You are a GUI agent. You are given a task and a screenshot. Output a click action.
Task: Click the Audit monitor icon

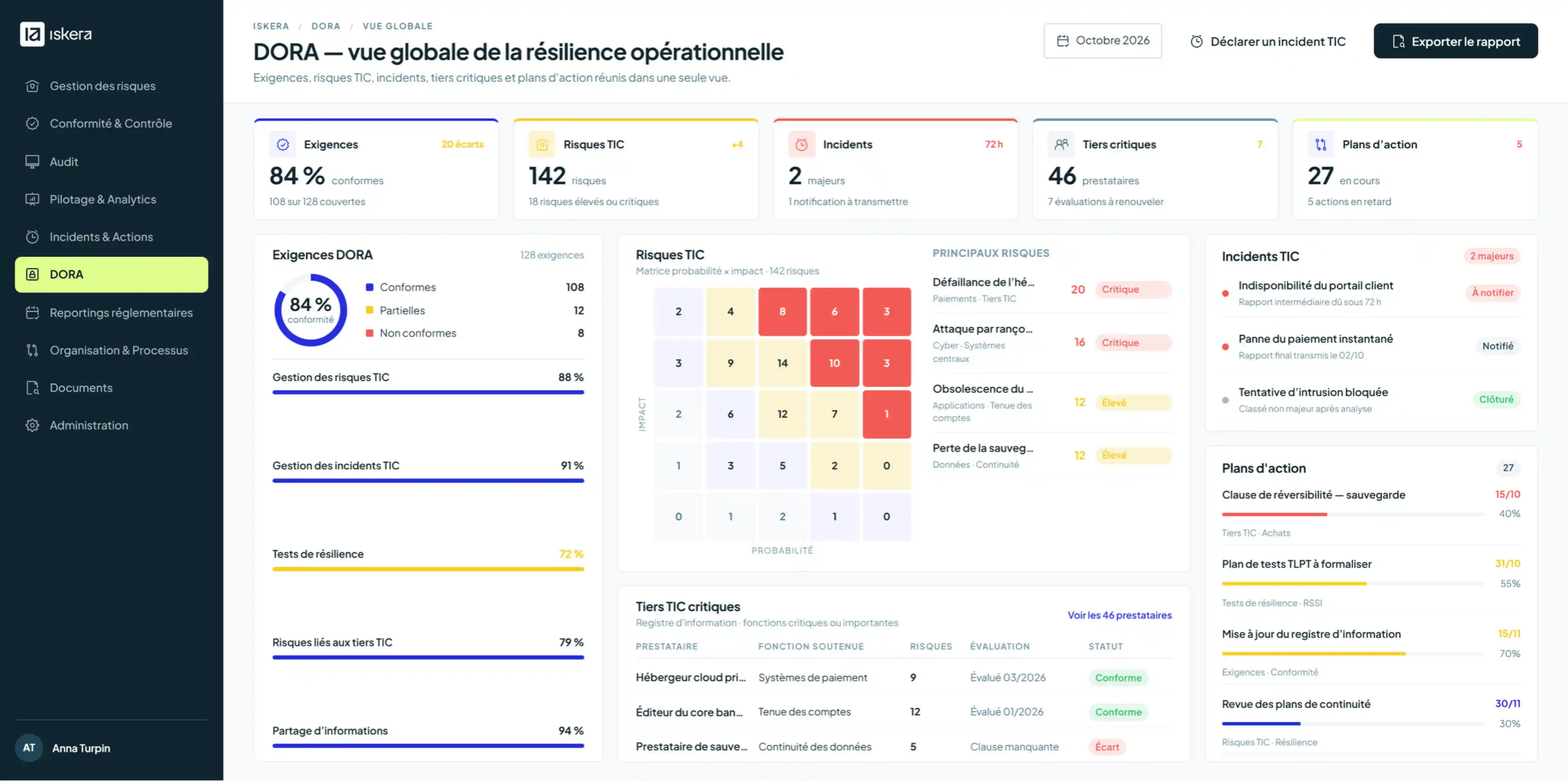pos(32,161)
